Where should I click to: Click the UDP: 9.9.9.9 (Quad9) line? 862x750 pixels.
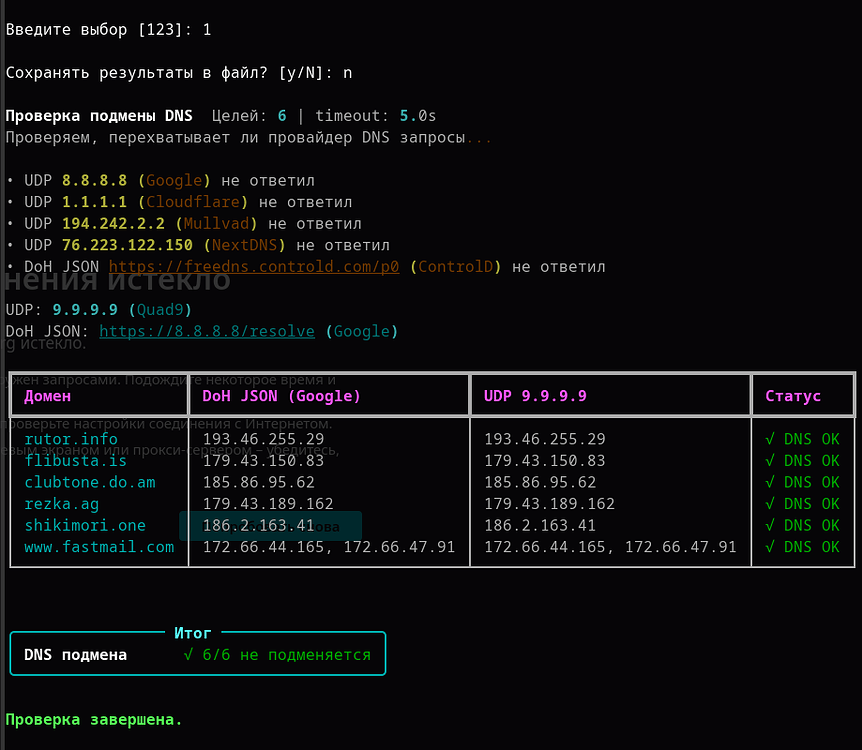(x=99, y=310)
